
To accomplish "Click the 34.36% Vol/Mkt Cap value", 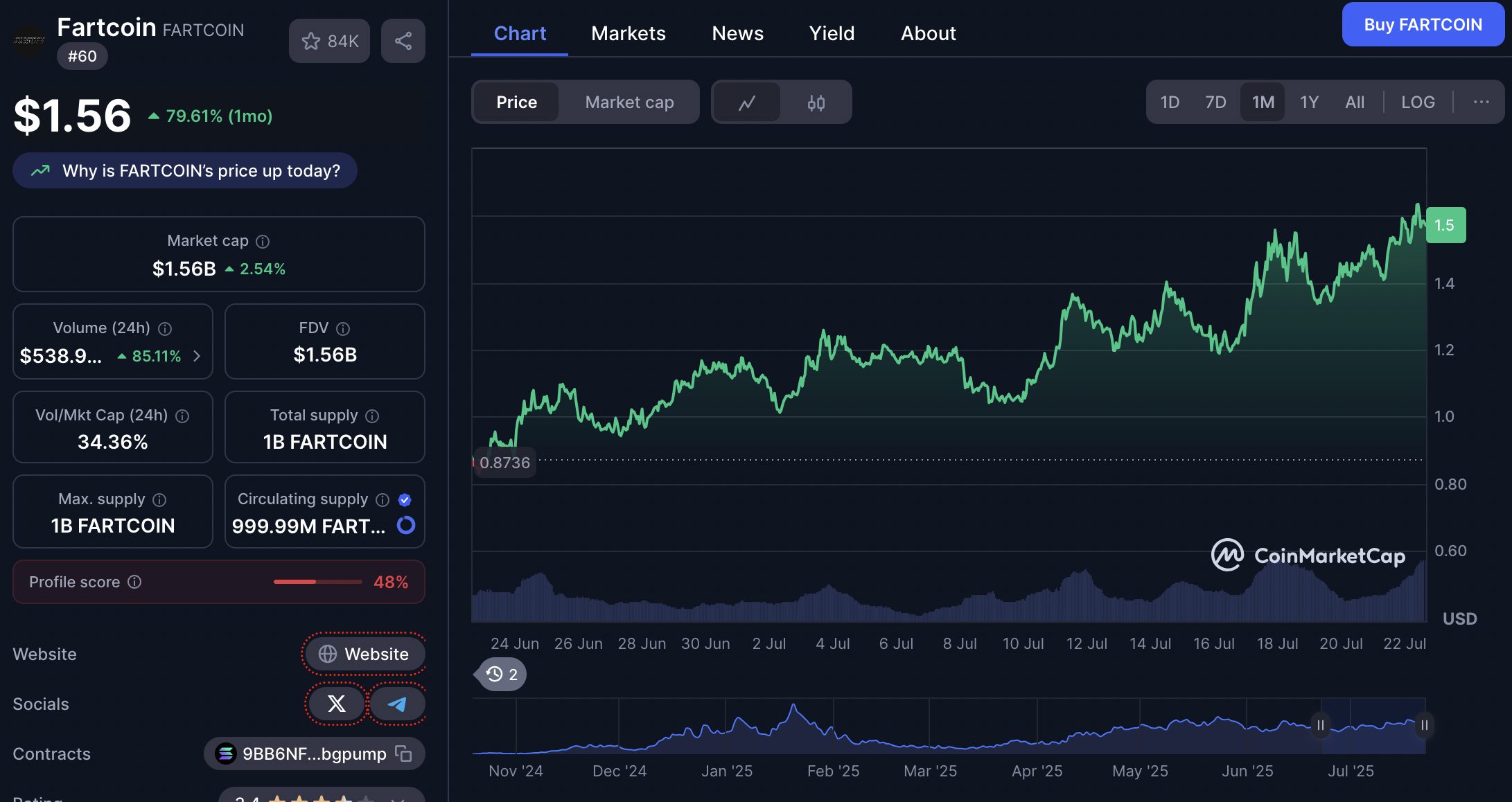I will coord(113,442).
